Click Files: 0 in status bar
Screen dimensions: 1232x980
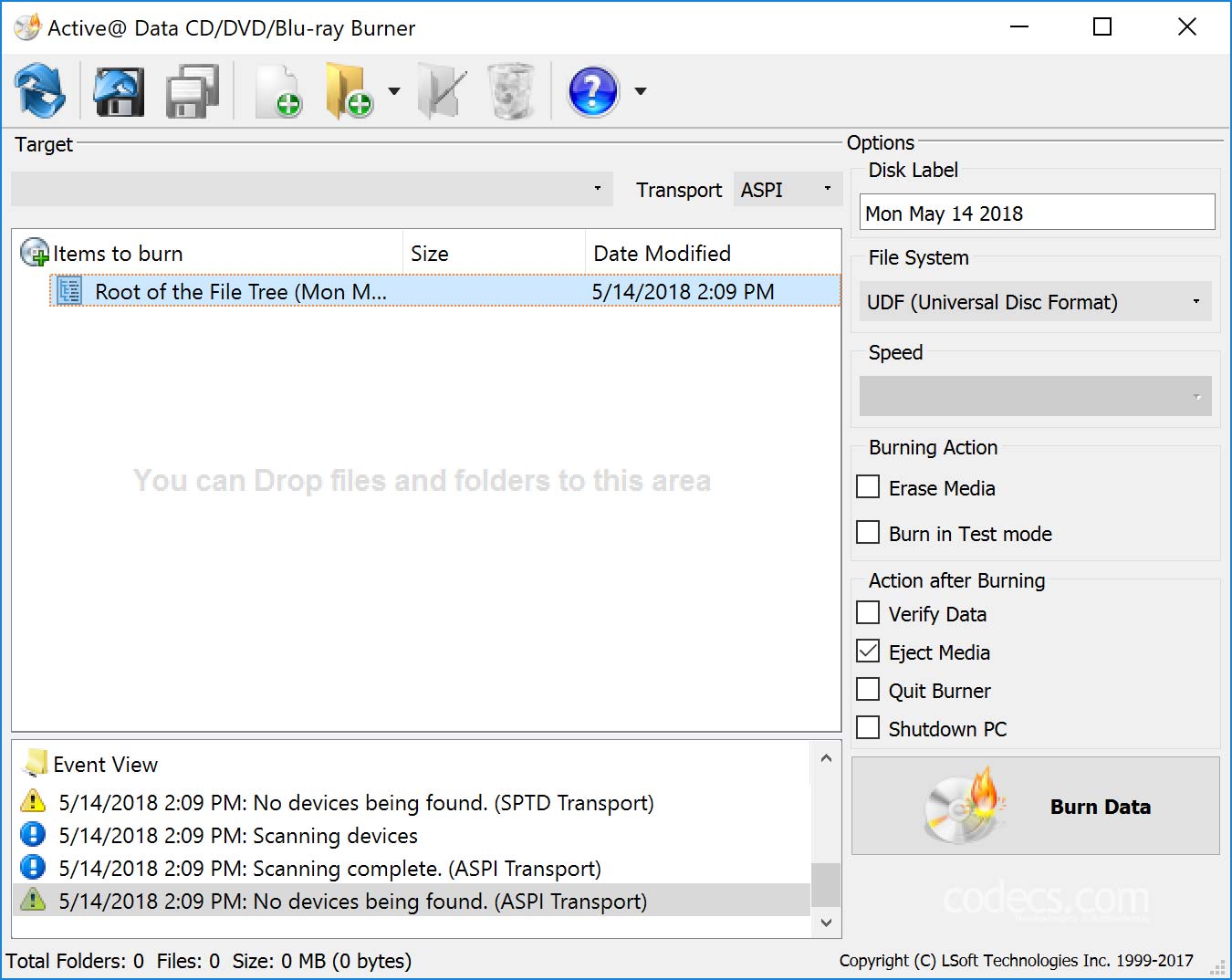point(188,961)
